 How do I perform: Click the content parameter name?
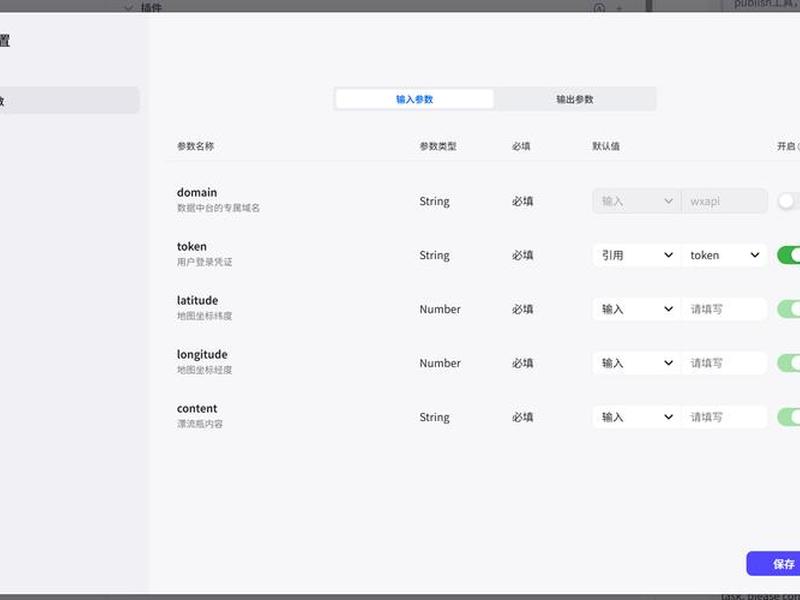[x=197, y=409]
